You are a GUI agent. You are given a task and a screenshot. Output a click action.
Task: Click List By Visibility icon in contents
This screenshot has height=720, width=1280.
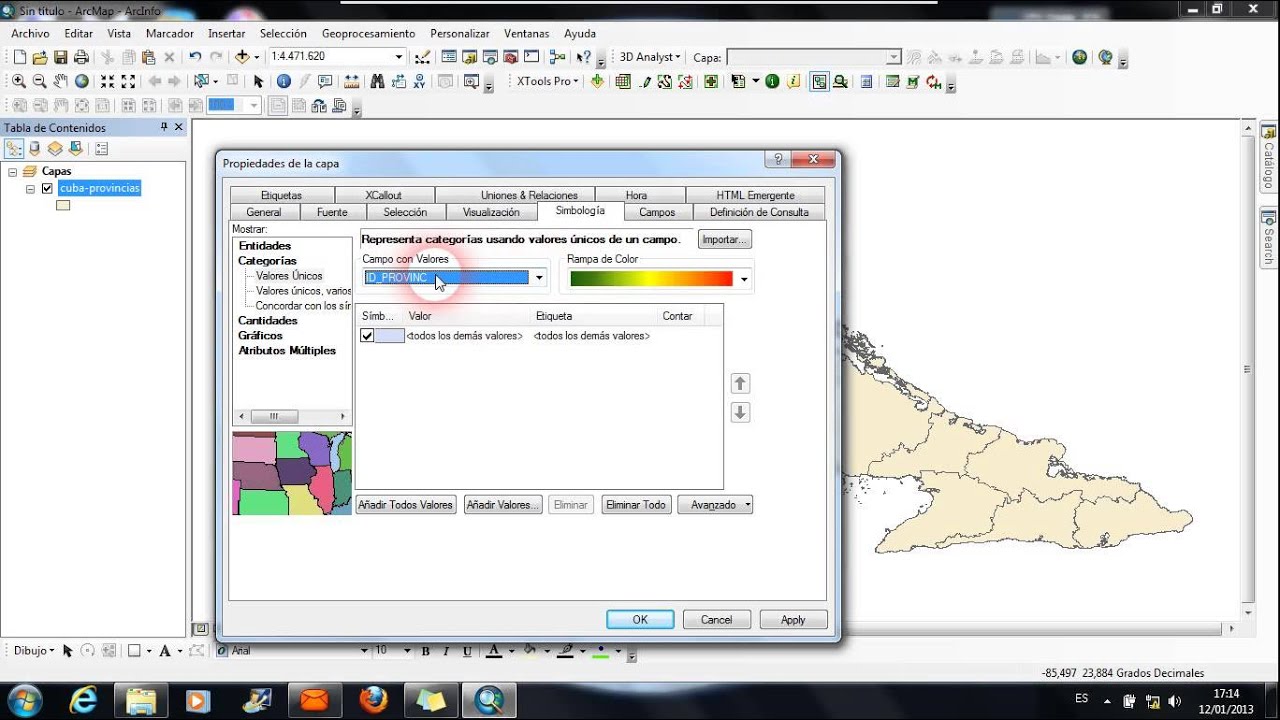point(55,148)
